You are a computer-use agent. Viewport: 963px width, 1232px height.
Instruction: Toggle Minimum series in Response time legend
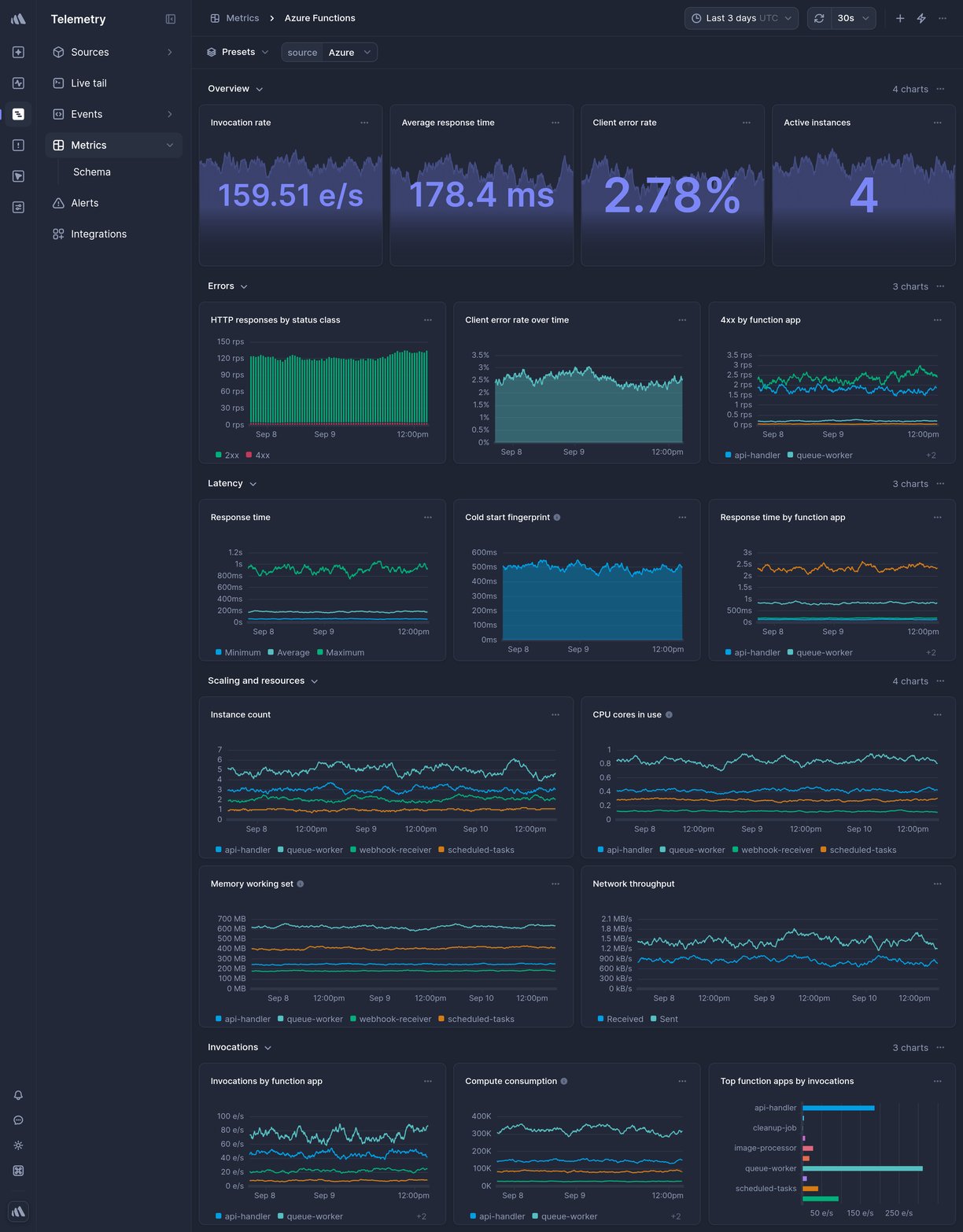(x=238, y=653)
